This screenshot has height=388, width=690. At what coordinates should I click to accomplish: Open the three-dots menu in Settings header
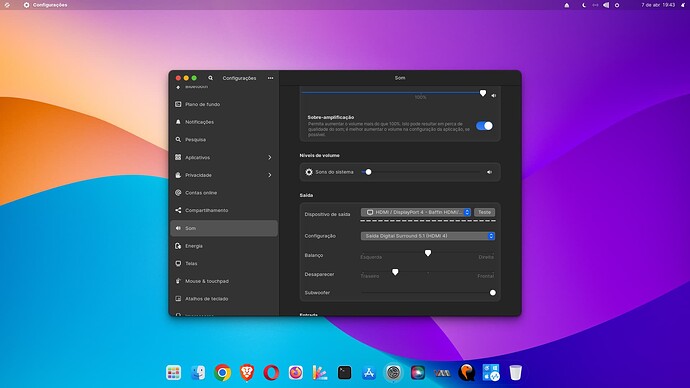tap(270, 78)
